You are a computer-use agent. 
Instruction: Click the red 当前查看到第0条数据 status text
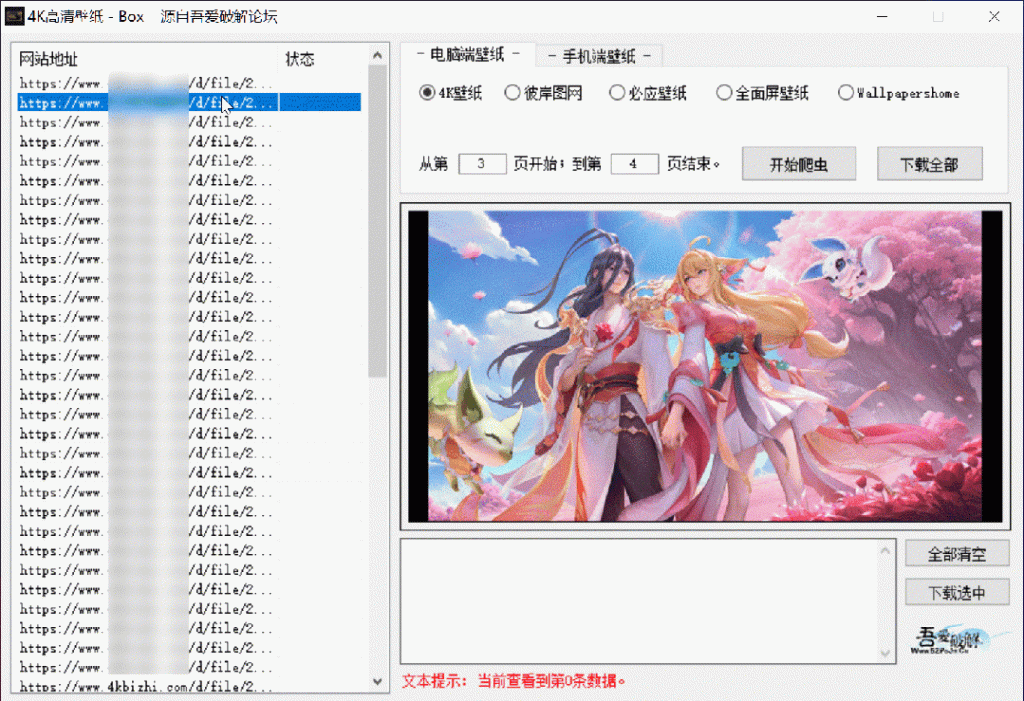point(551,681)
